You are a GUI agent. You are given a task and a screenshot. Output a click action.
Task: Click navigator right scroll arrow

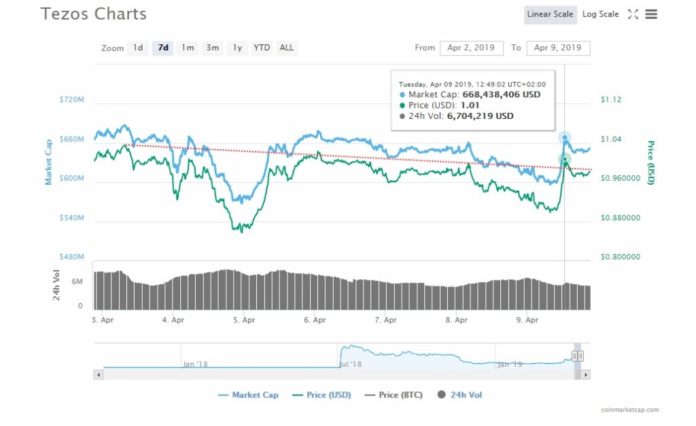coord(586,375)
